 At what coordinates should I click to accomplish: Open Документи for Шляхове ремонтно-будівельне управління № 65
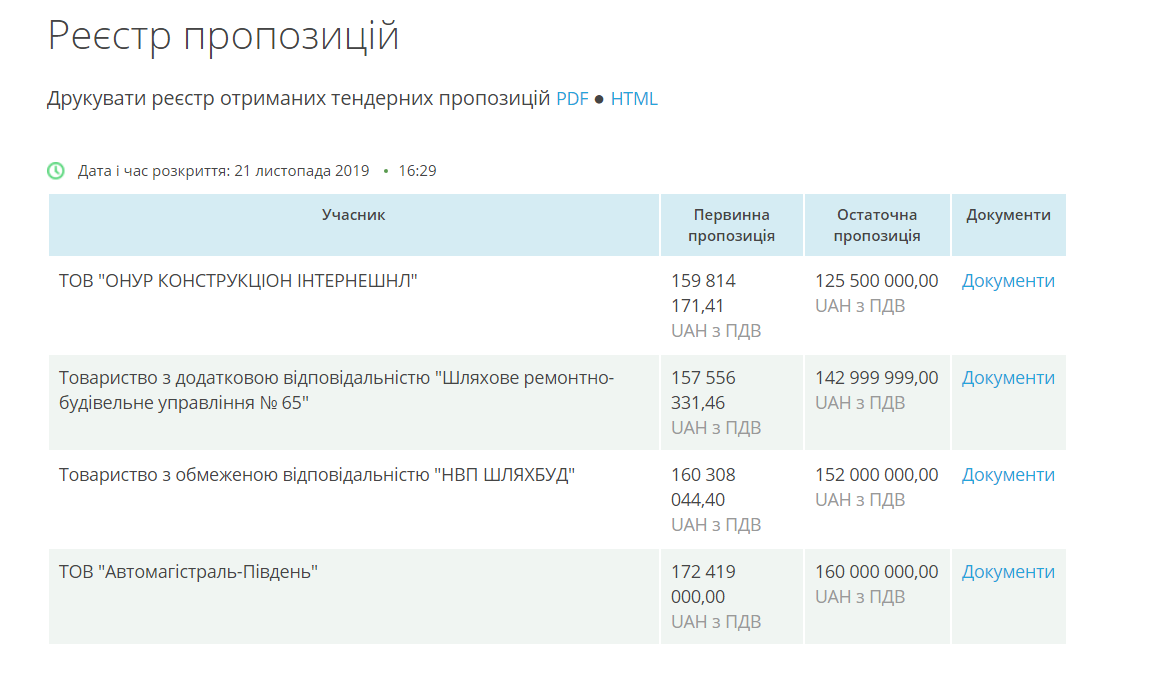(x=1008, y=378)
